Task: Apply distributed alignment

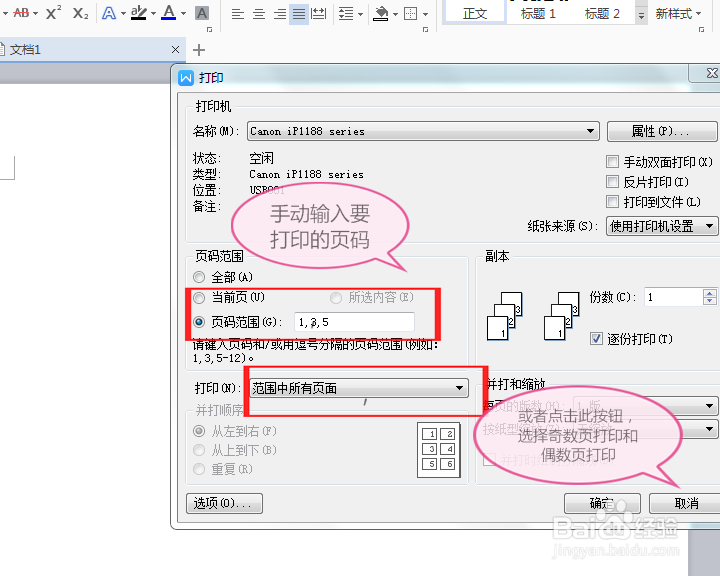Action: coord(318,14)
